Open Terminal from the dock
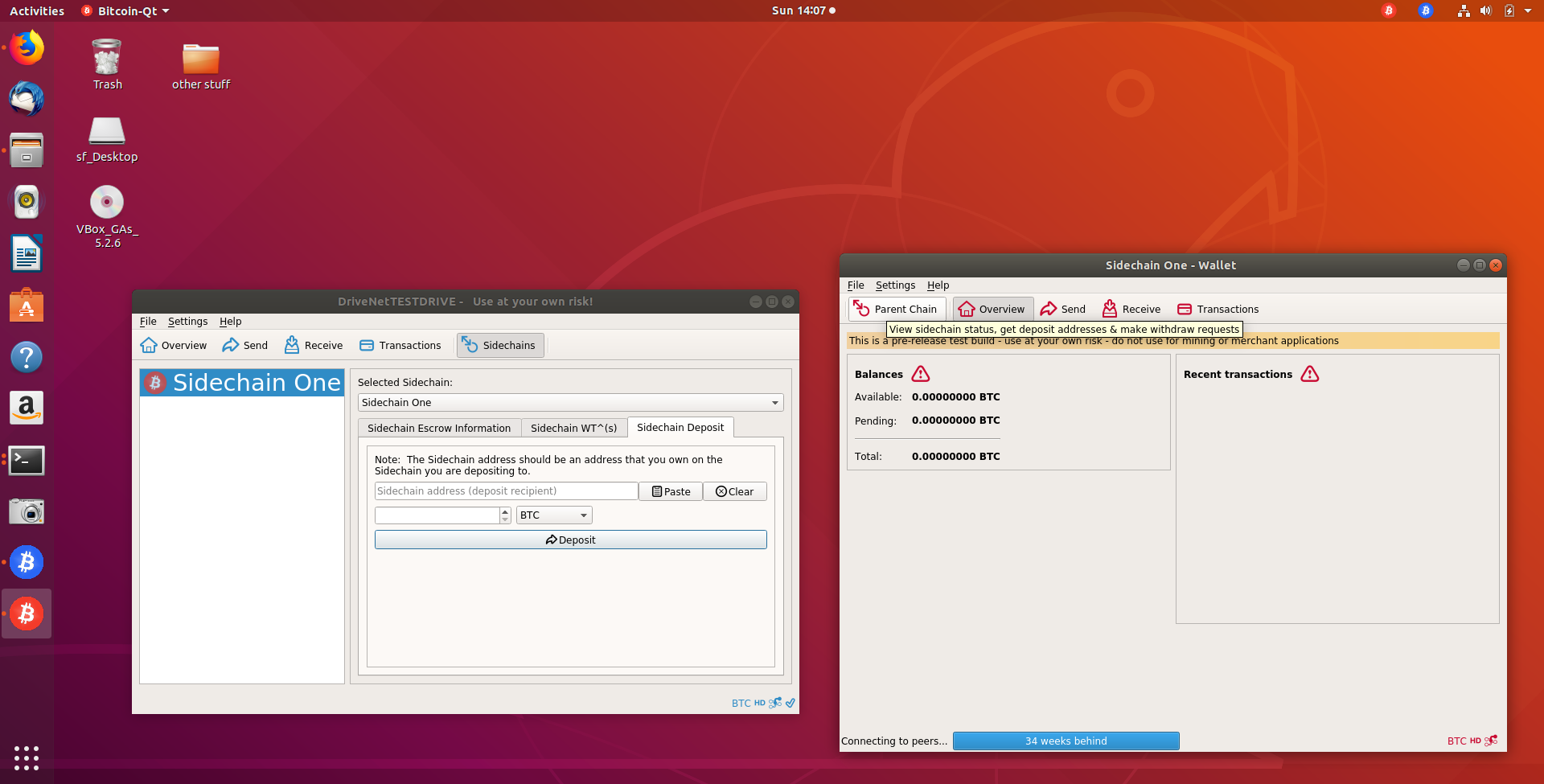This screenshot has width=1544, height=784. (x=27, y=460)
